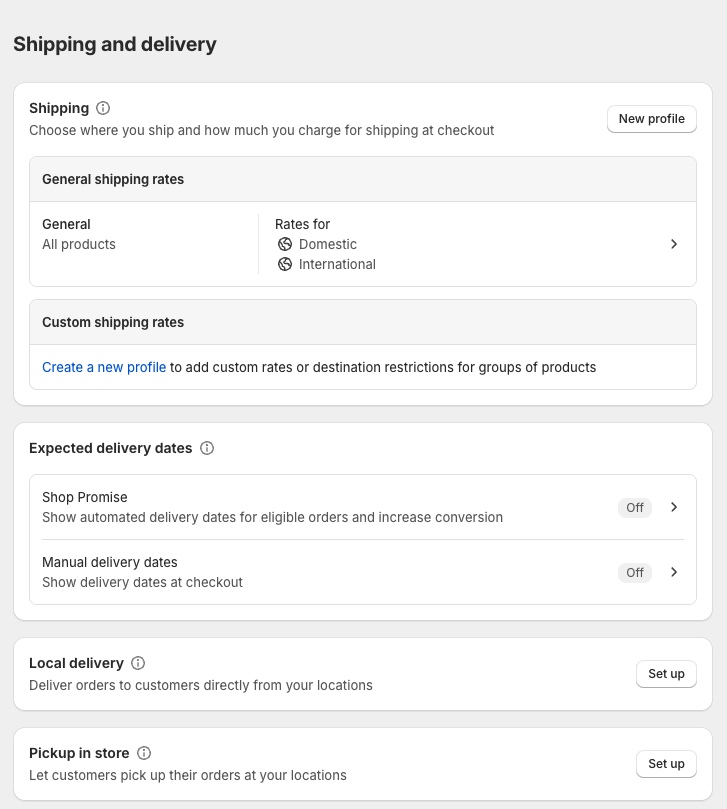Image resolution: width=727 pixels, height=809 pixels.
Task: Click the International rates label
Action: tap(337, 264)
